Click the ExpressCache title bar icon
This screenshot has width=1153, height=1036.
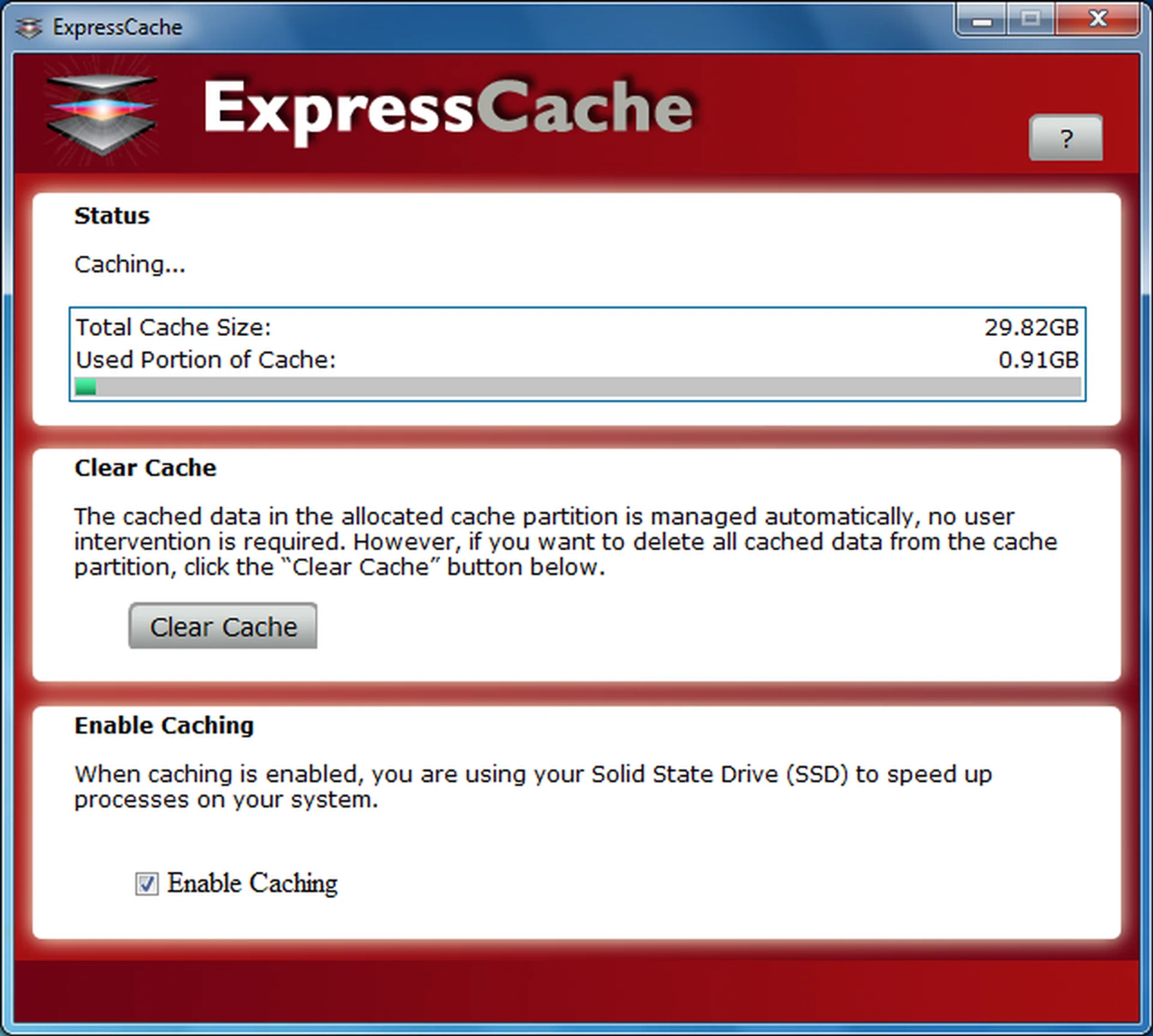(x=28, y=28)
